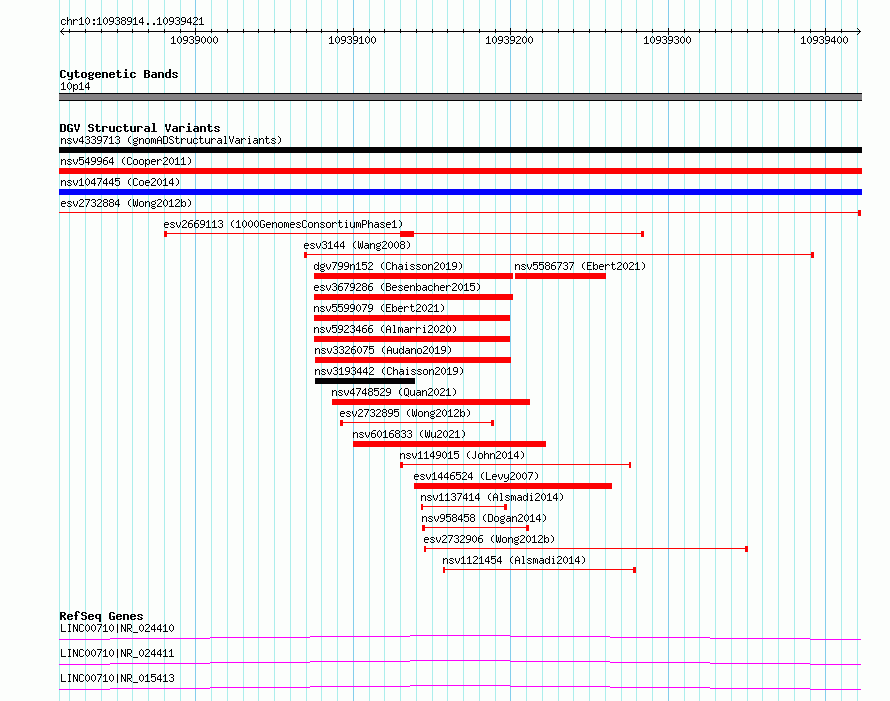Select the nsv6016833 Wu2021 red bar
Viewport: 890px width, 701px height.
tap(450, 444)
